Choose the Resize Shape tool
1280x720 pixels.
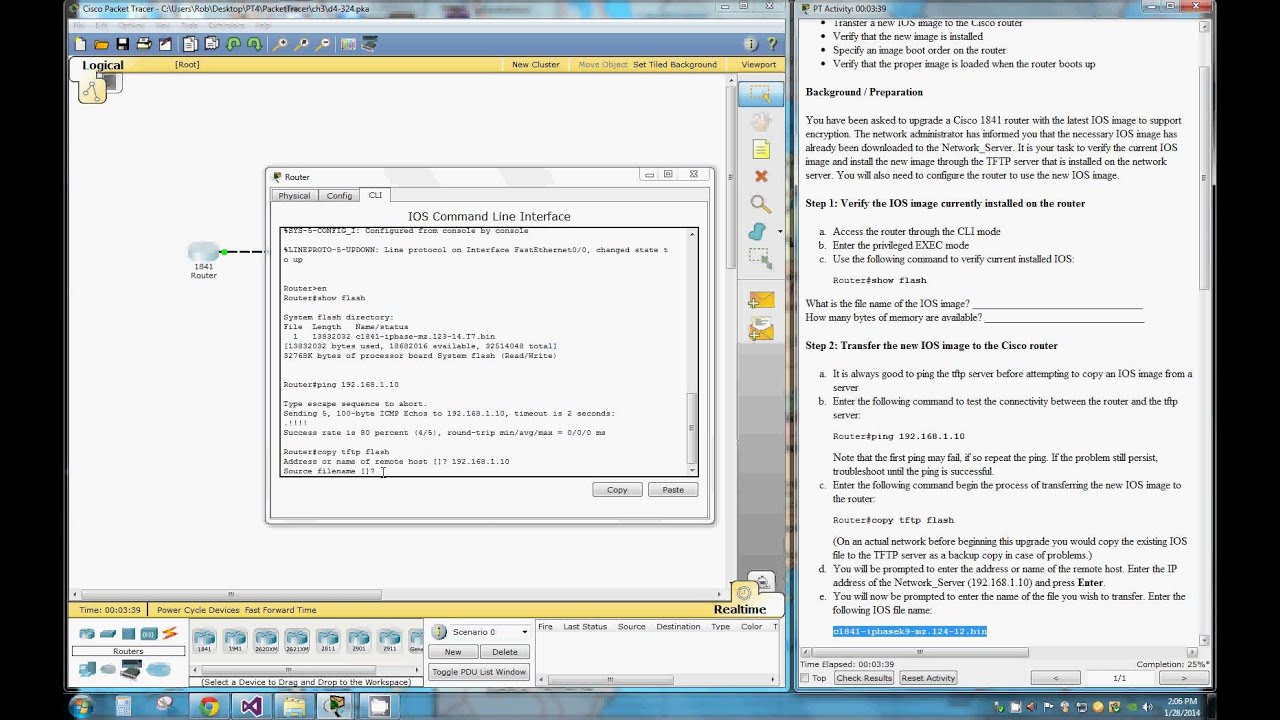[760, 259]
